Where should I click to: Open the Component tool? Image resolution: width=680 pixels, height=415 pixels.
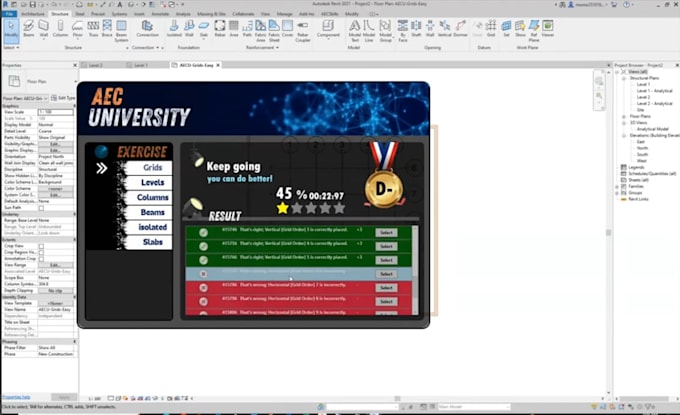tap(328, 29)
